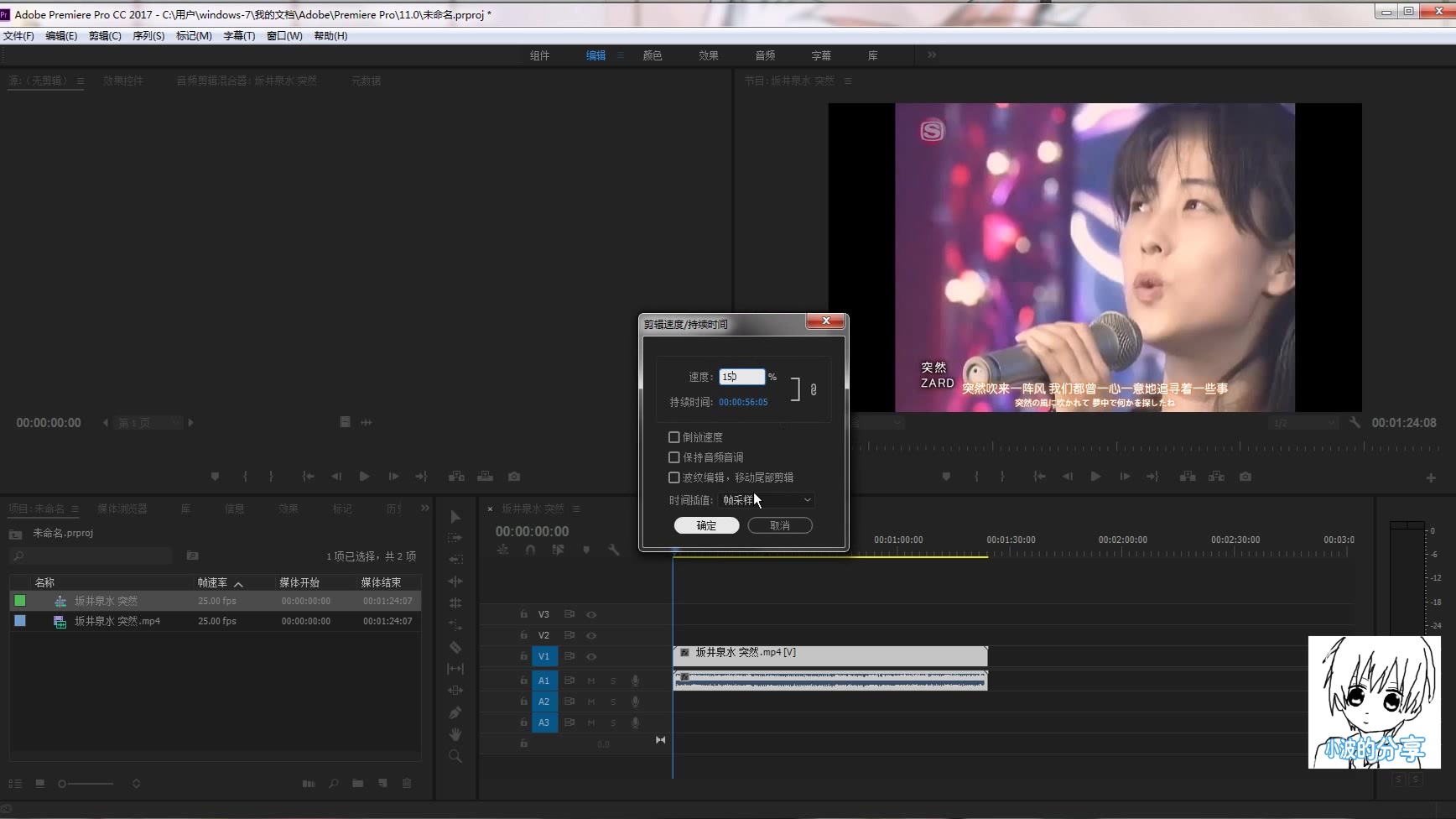Cancel dialog with 取消 button

780,525
